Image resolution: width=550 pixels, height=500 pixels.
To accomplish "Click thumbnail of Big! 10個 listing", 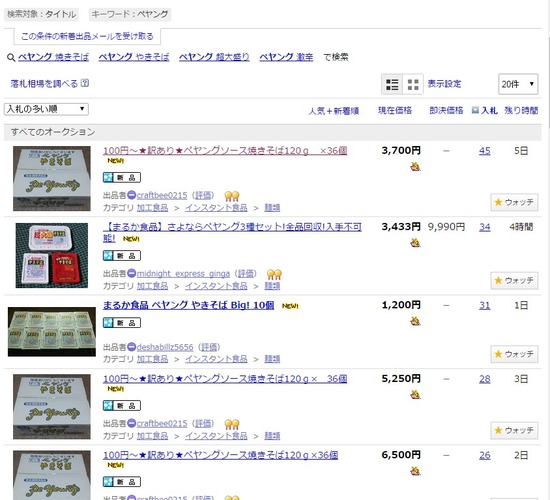I will [x=52, y=332].
